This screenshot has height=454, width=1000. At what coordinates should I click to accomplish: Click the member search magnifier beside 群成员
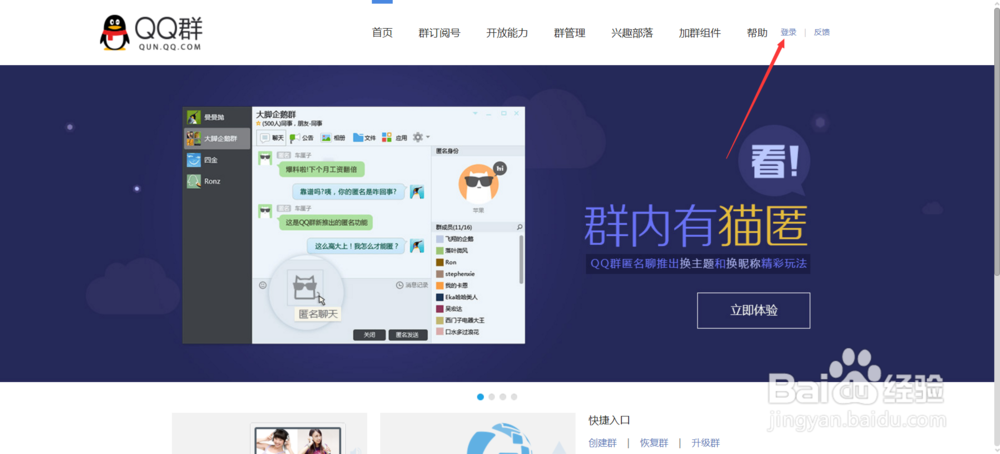[520, 227]
